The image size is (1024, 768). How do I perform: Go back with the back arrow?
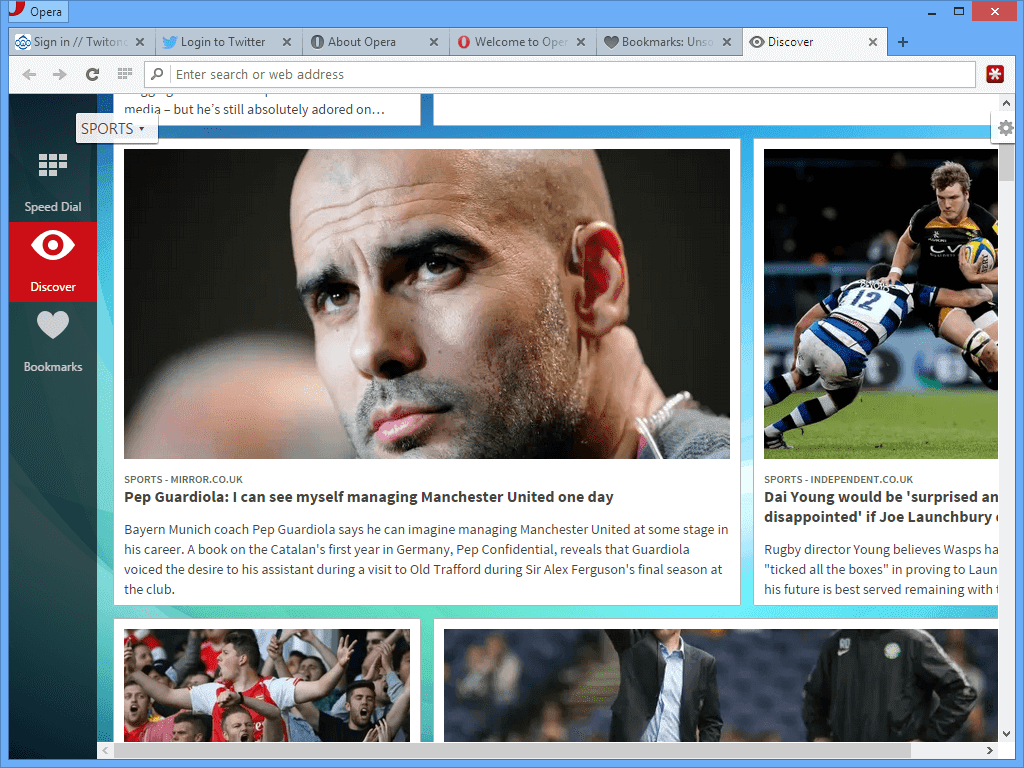pos(29,74)
